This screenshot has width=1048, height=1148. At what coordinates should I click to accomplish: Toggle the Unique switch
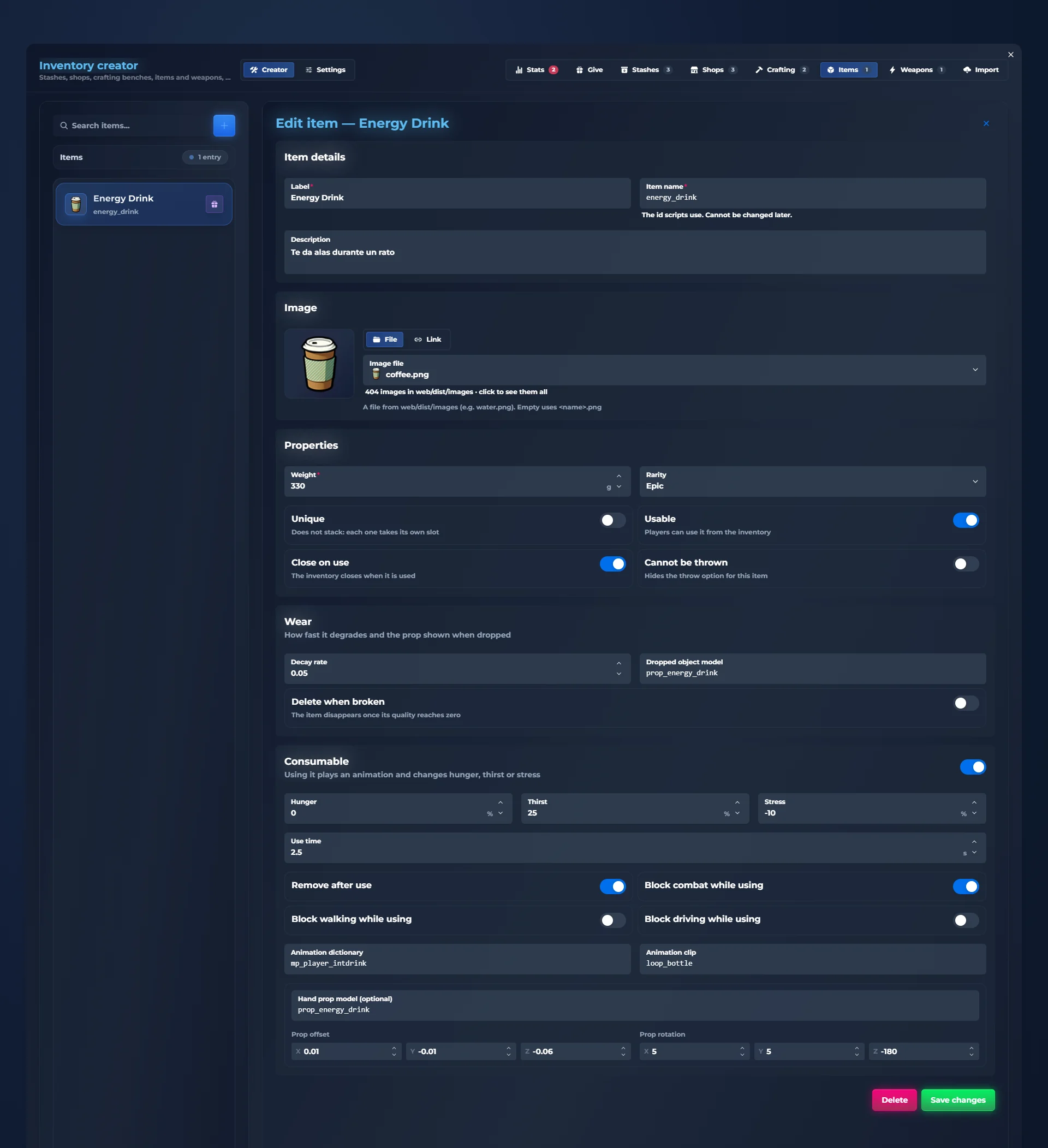pos(612,520)
